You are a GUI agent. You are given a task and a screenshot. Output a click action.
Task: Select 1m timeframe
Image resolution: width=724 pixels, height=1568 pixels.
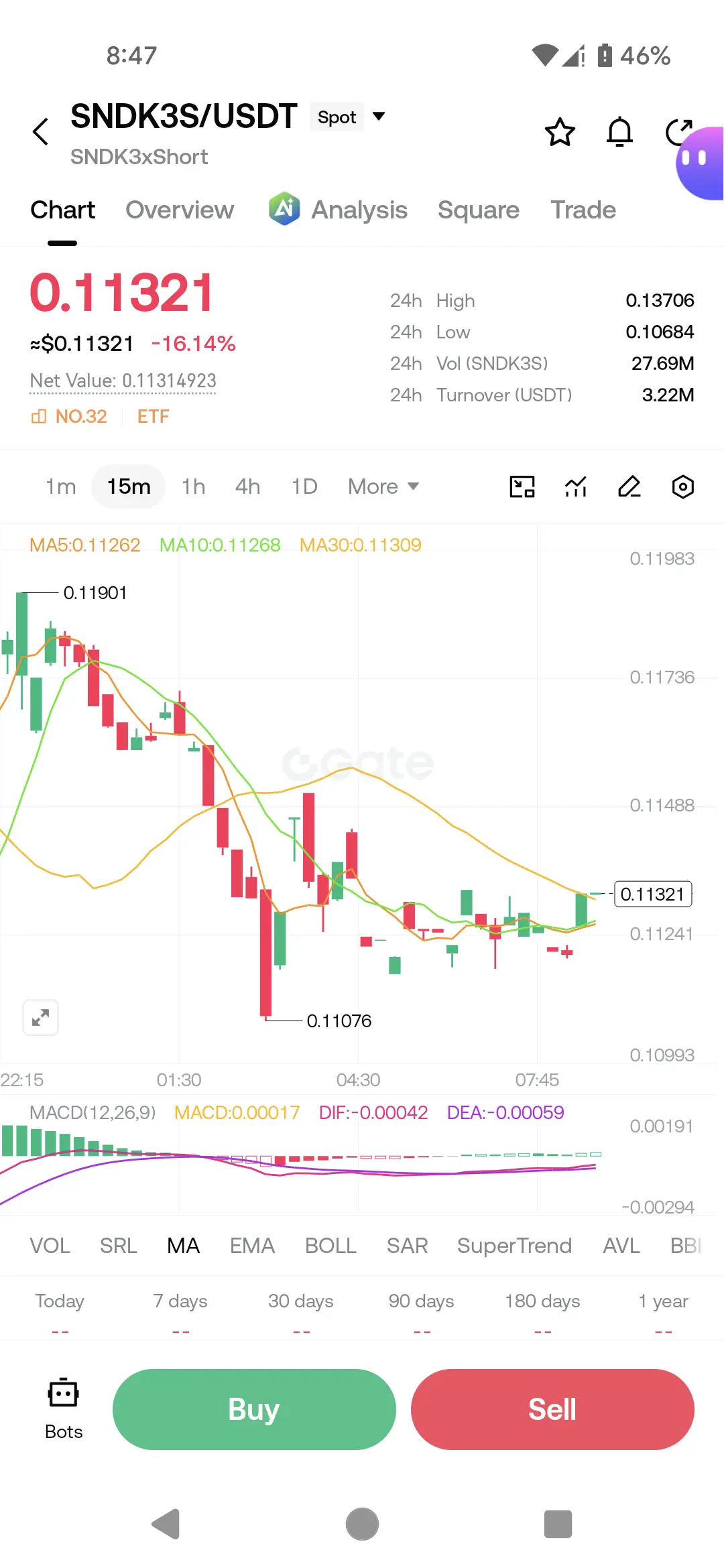(60, 486)
